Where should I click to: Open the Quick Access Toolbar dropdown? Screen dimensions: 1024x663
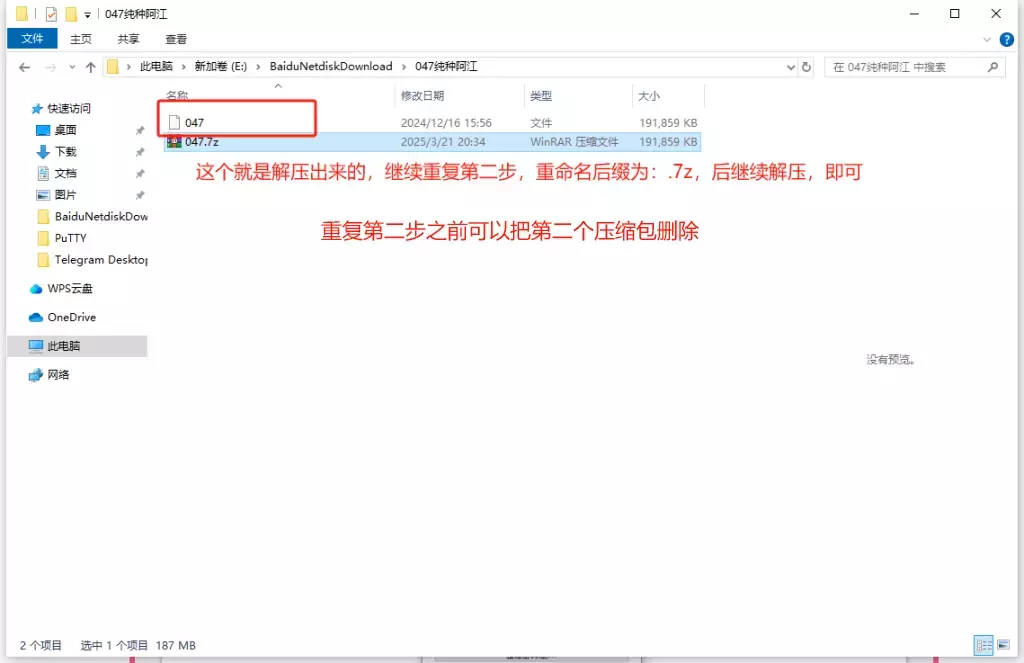coord(86,14)
